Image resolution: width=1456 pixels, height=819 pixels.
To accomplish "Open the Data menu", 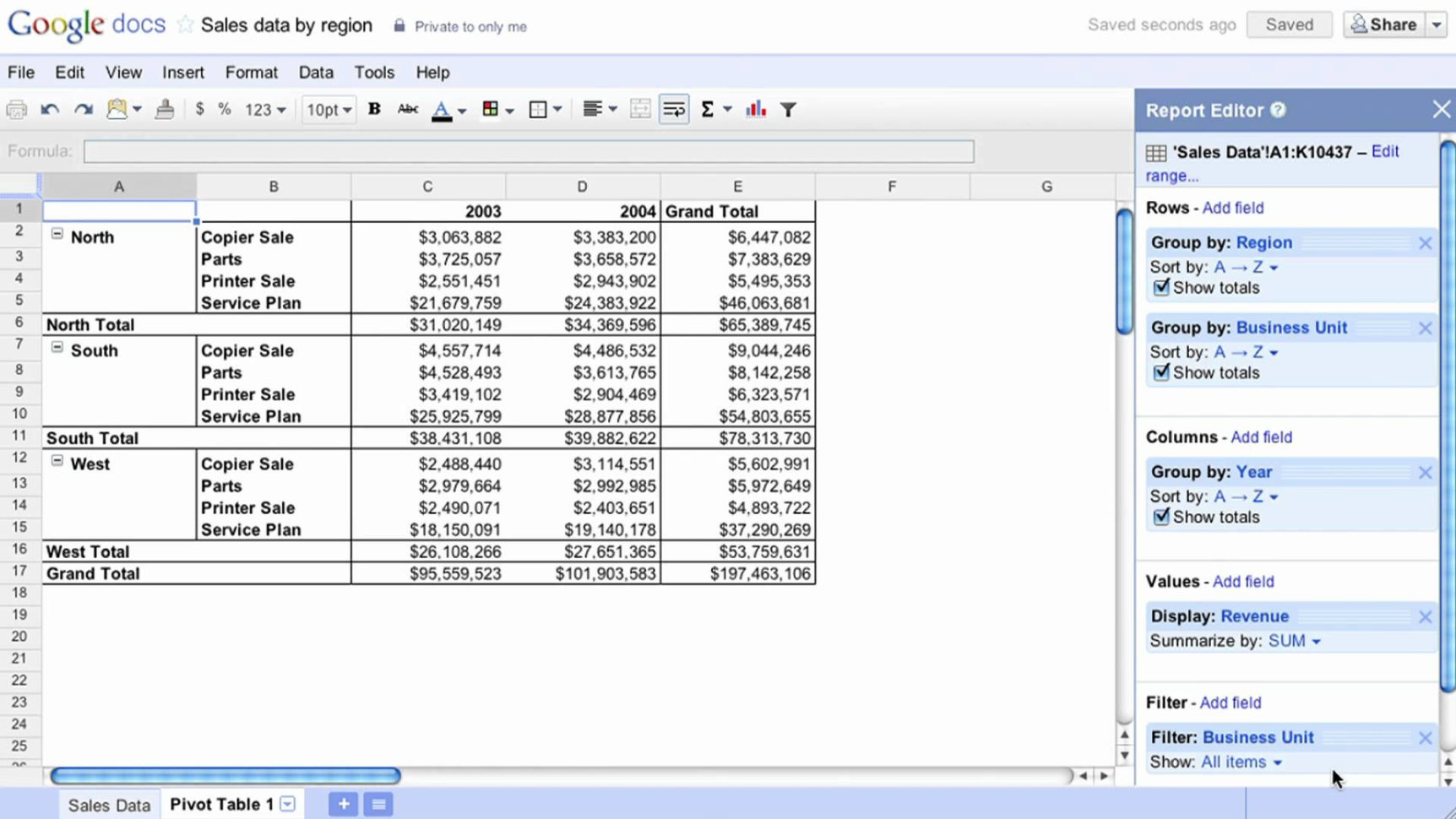I will point(315,73).
